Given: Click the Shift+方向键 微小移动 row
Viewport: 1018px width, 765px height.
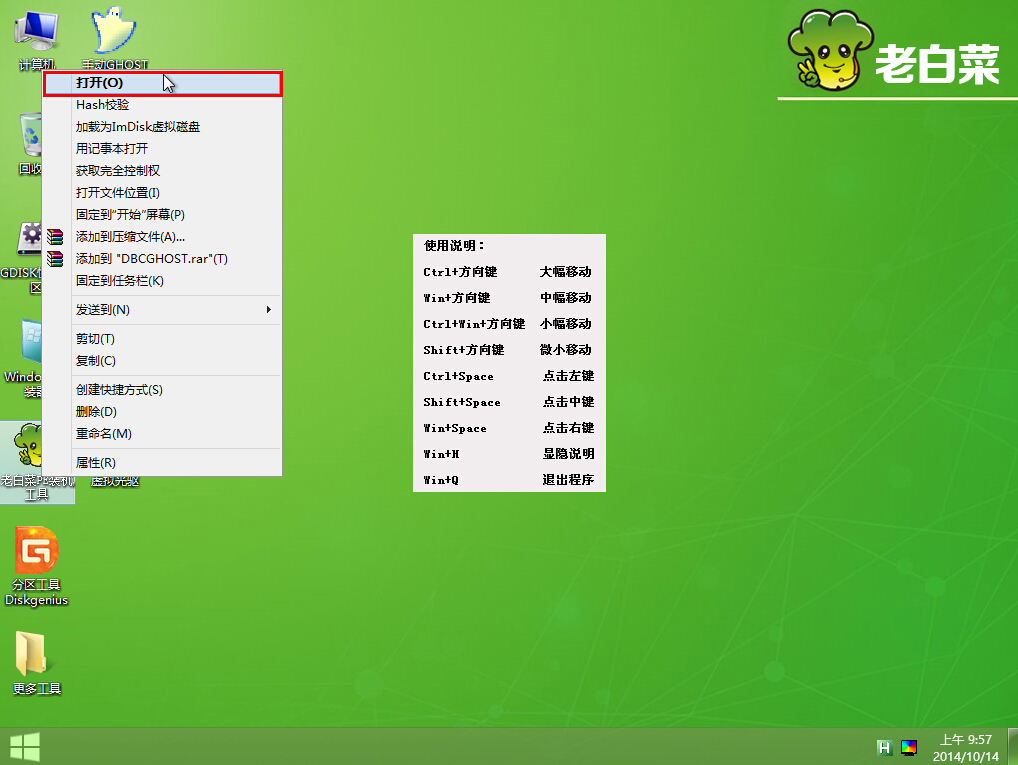Looking at the screenshot, I should (x=508, y=349).
